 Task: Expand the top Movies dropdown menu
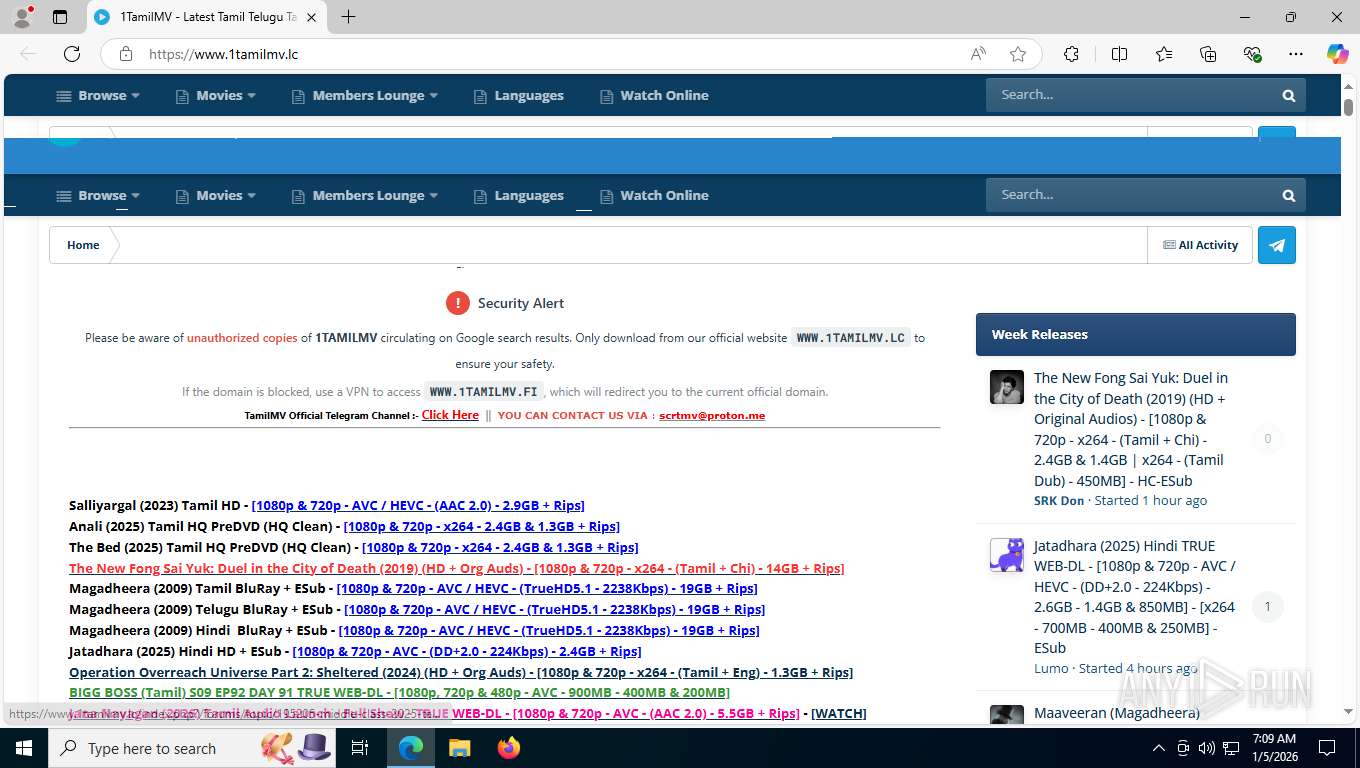click(216, 96)
